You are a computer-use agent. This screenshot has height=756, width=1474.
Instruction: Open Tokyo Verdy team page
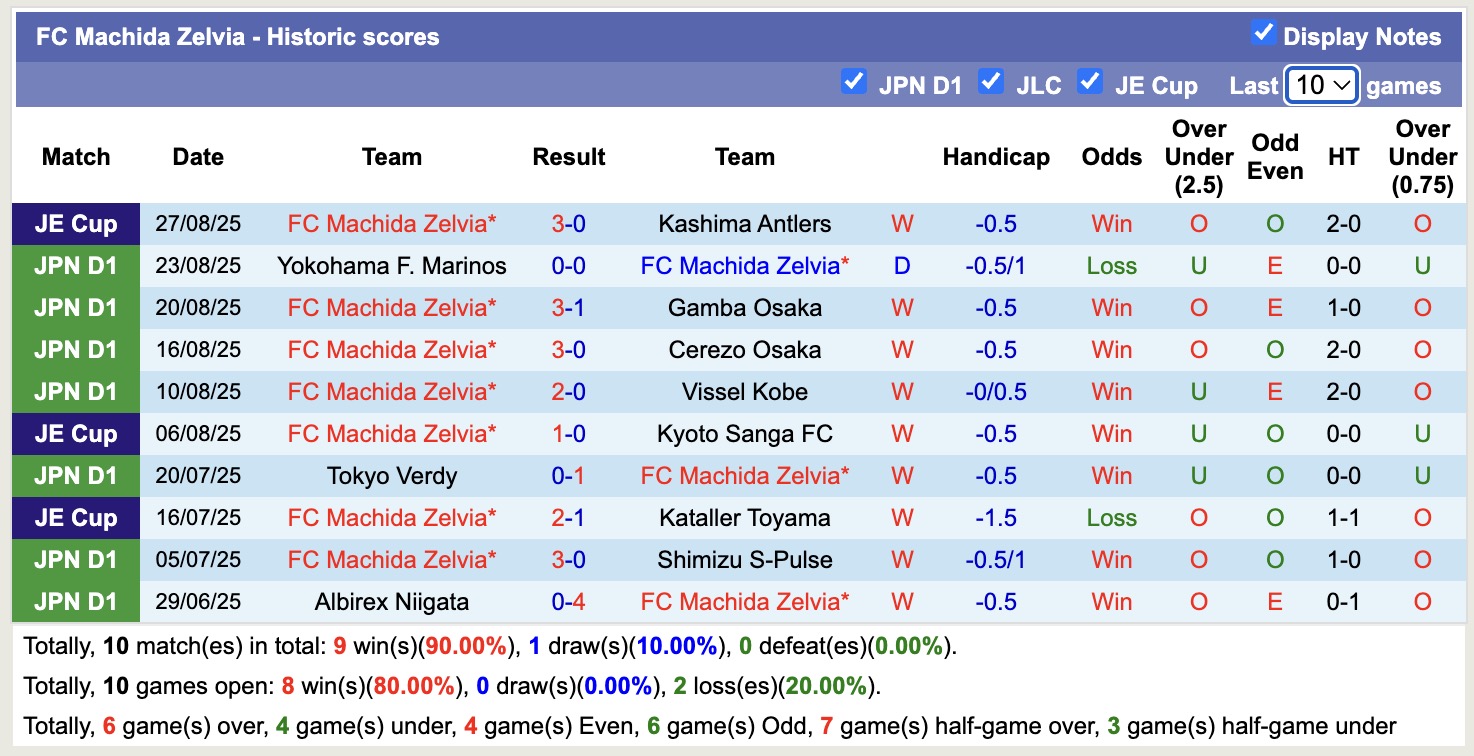(391, 476)
